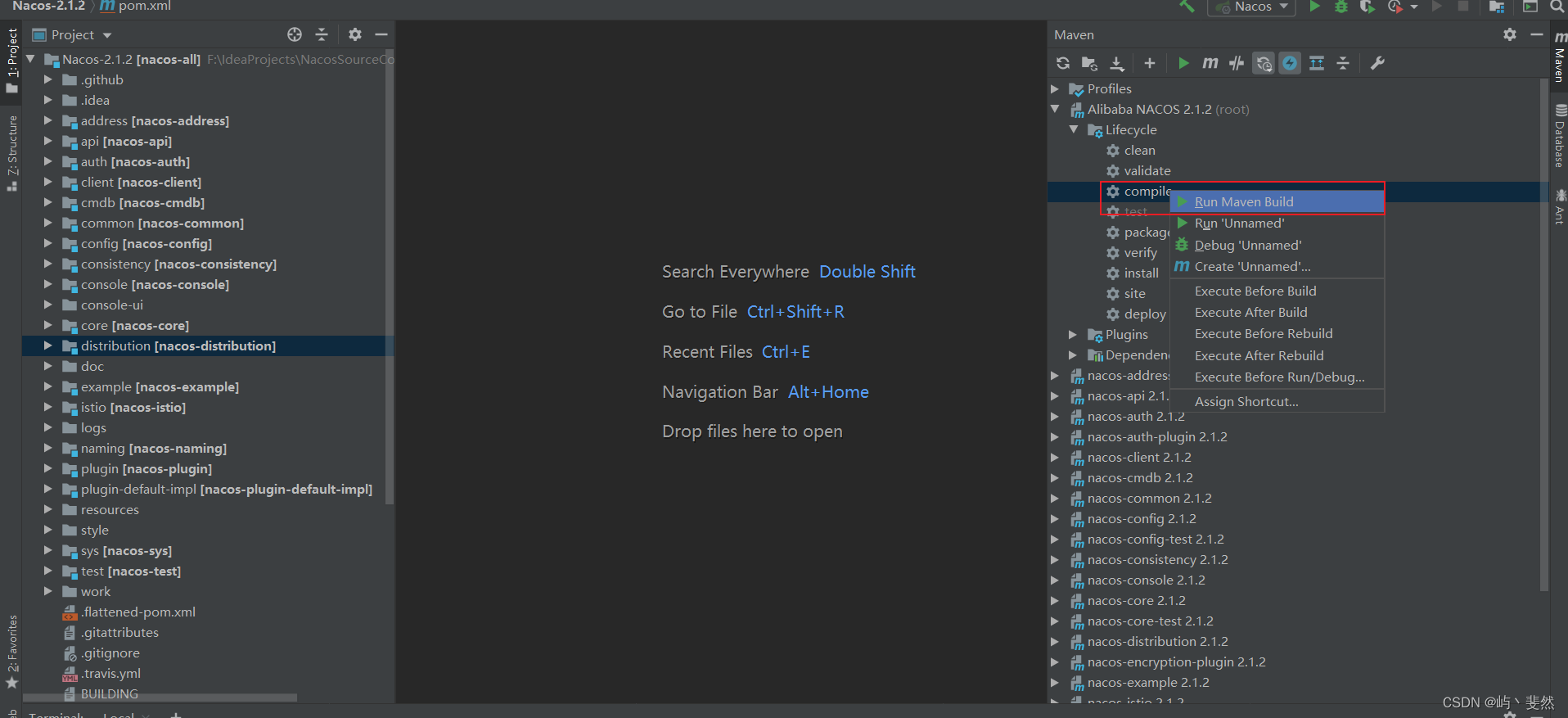
Task: Click the Profiler run icon
Action: coord(1395,7)
